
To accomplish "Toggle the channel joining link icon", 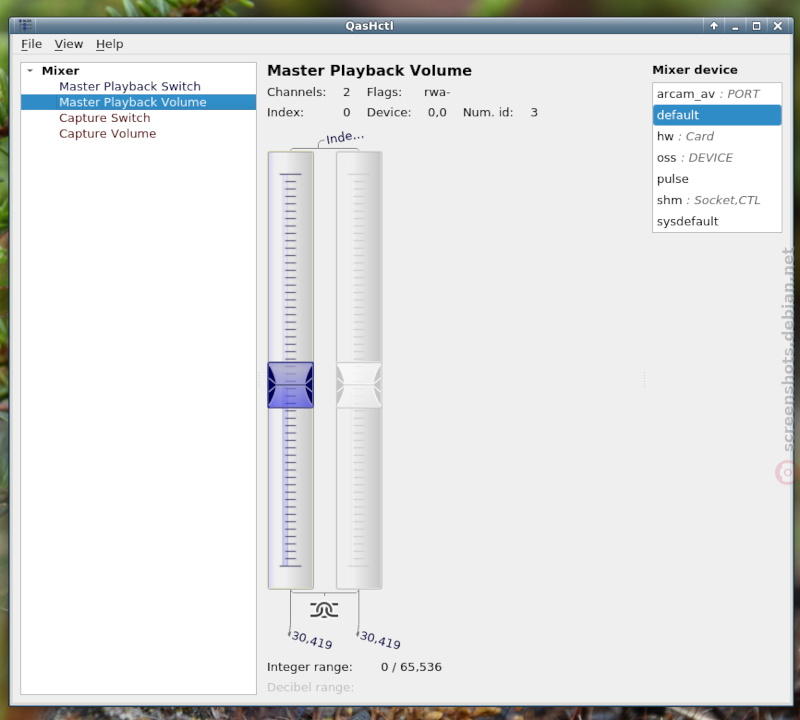I will point(324,609).
